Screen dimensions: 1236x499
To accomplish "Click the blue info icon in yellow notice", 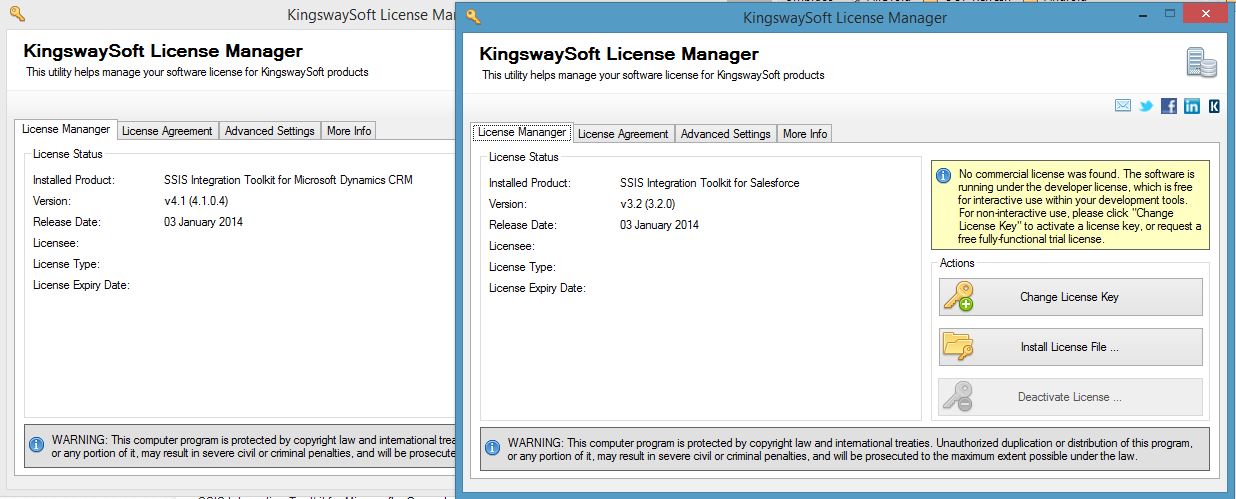I will coord(943,175).
